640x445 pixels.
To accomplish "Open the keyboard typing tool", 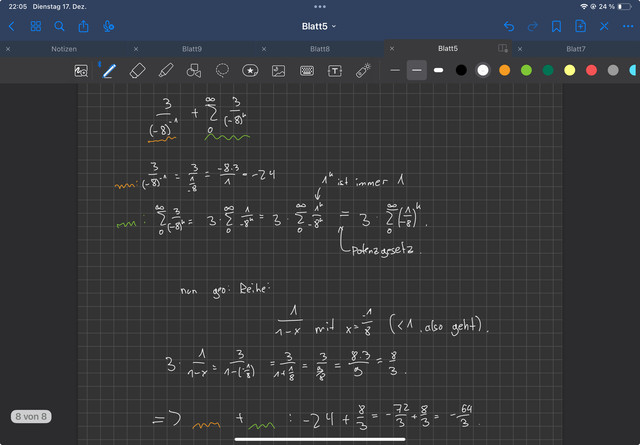I will click(x=307, y=71).
